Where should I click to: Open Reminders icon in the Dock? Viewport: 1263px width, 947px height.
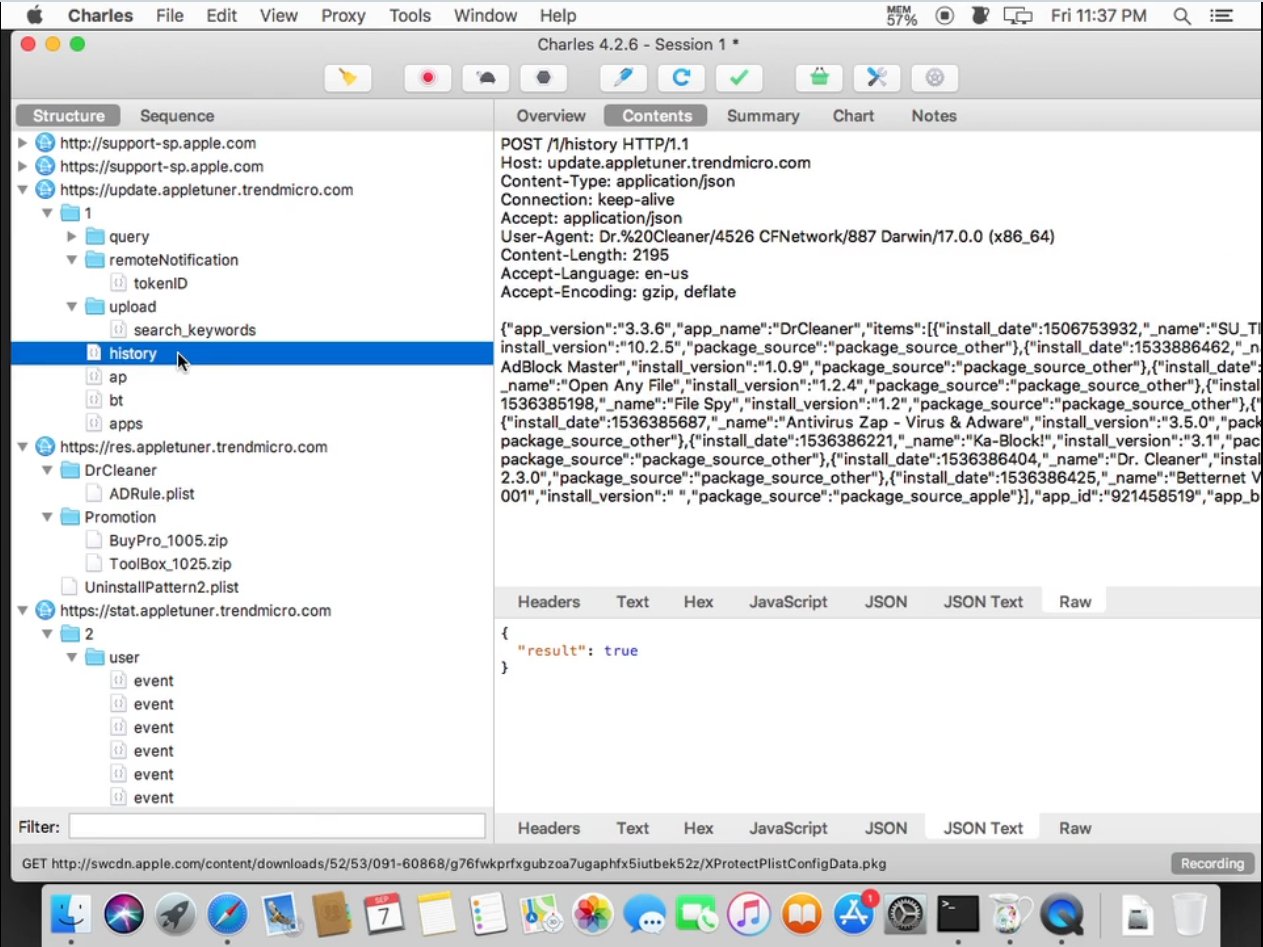[489, 914]
